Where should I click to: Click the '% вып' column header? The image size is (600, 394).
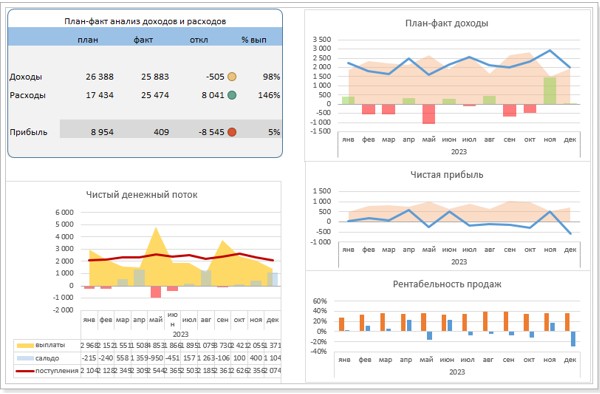(254, 40)
